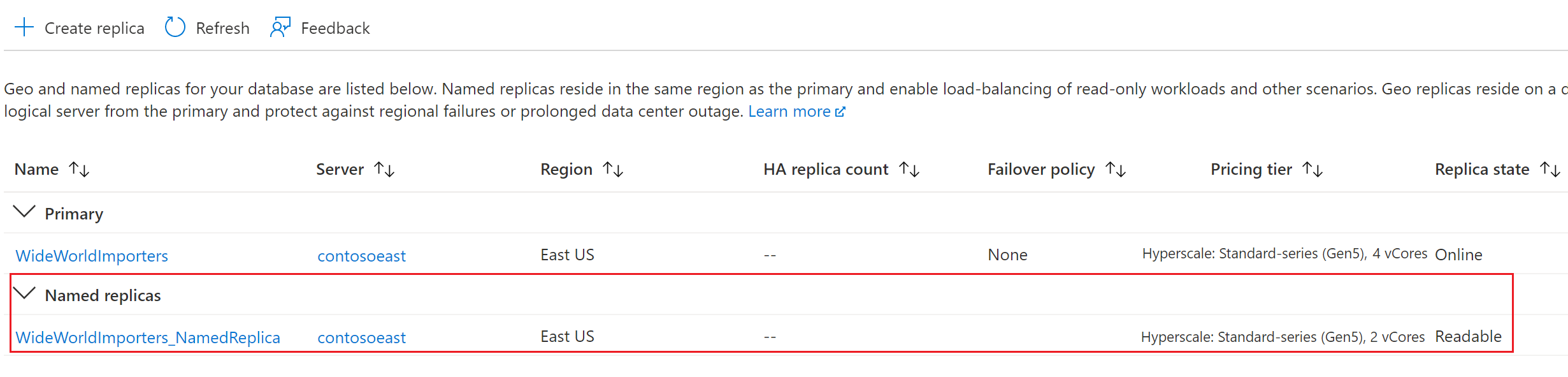Sort by Server column arrows
This screenshot has width=1568, height=377.
[384, 169]
